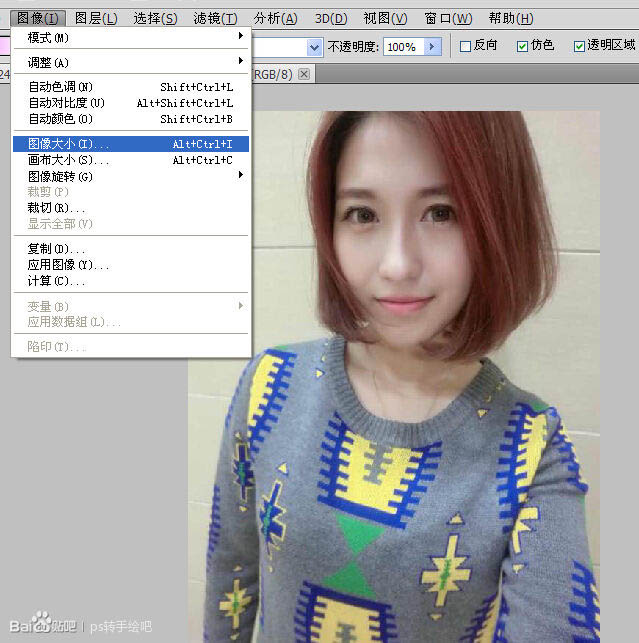Open the 帮助(H) menu
Screen dimensions: 639x643
pos(511,18)
